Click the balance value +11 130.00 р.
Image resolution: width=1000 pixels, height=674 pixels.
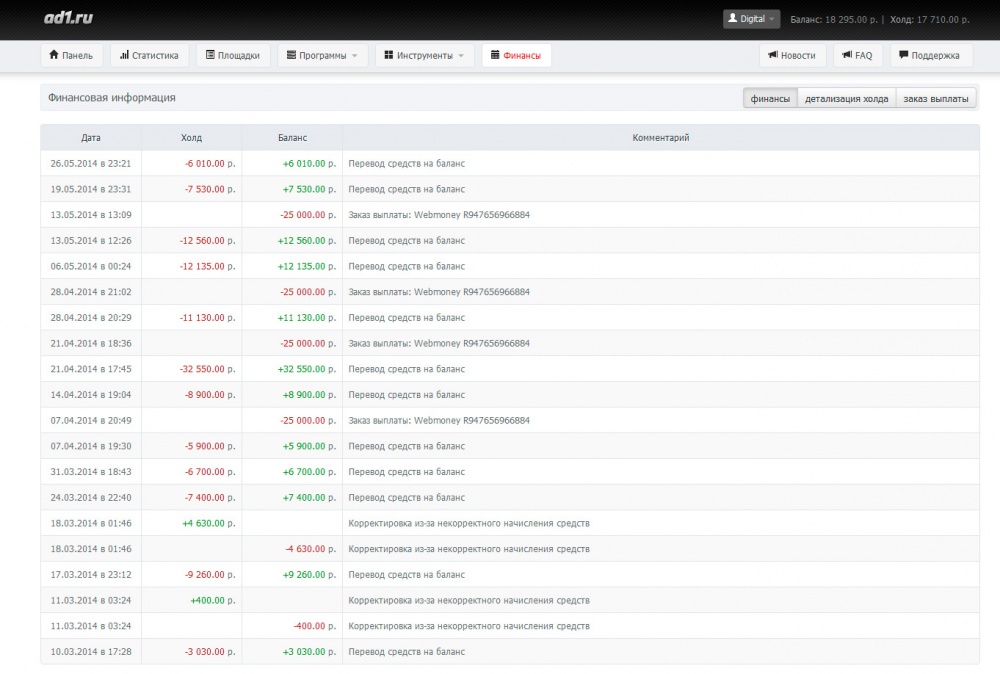click(x=307, y=318)
